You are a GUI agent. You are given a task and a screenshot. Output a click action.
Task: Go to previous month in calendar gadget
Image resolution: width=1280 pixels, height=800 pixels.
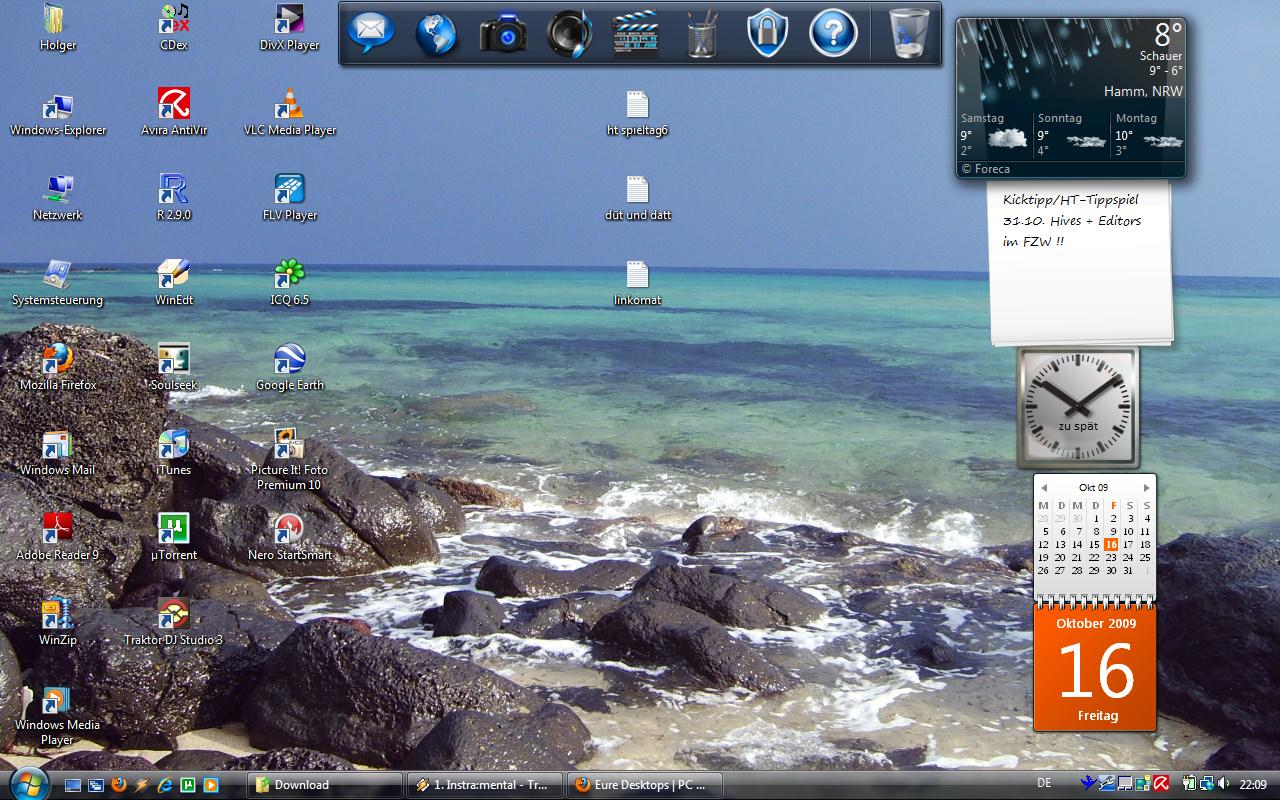pyautogui.click(x=1043, y=488)
